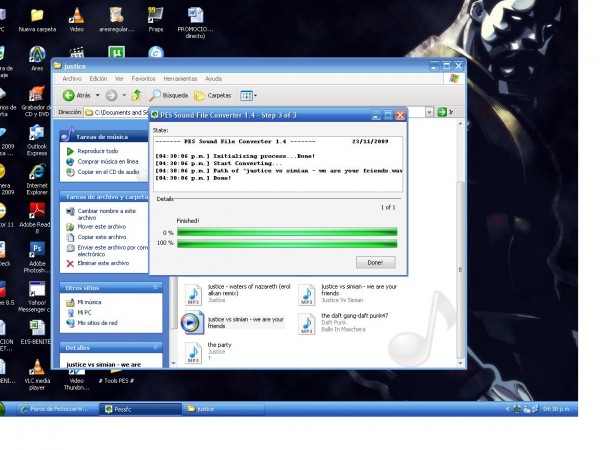Viewport: 600px width, 450px height.
Task: Click the converter State log text area
Action: [278, 164]
